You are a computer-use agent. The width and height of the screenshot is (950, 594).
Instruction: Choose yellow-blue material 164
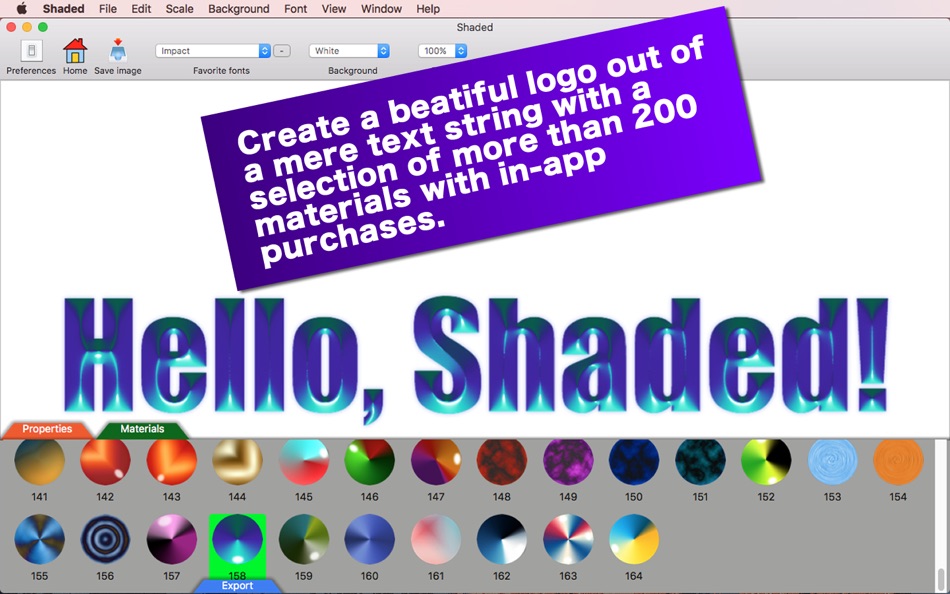[634, 539]
